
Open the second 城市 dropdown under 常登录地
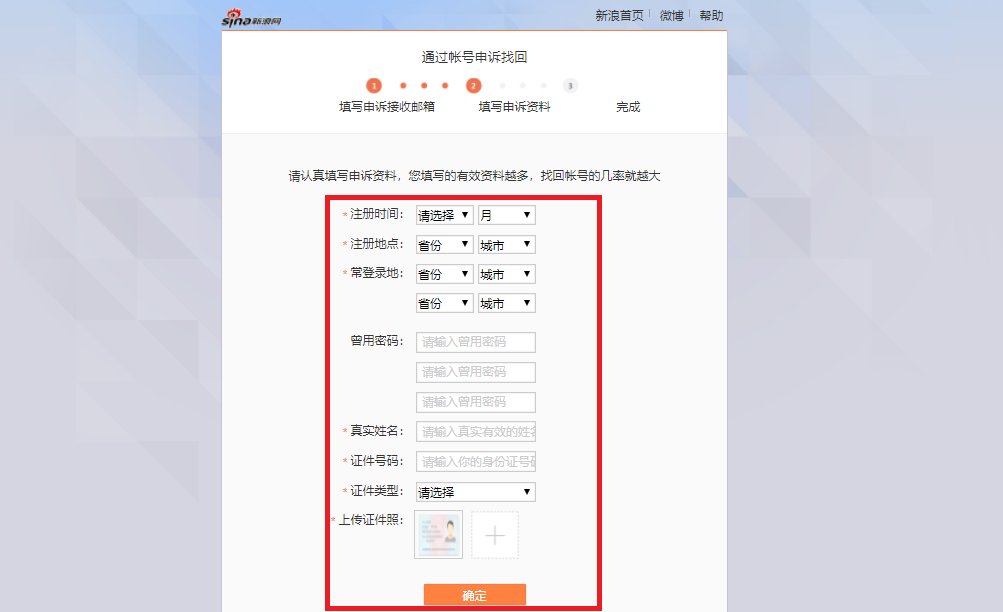[x=506, y=303]
